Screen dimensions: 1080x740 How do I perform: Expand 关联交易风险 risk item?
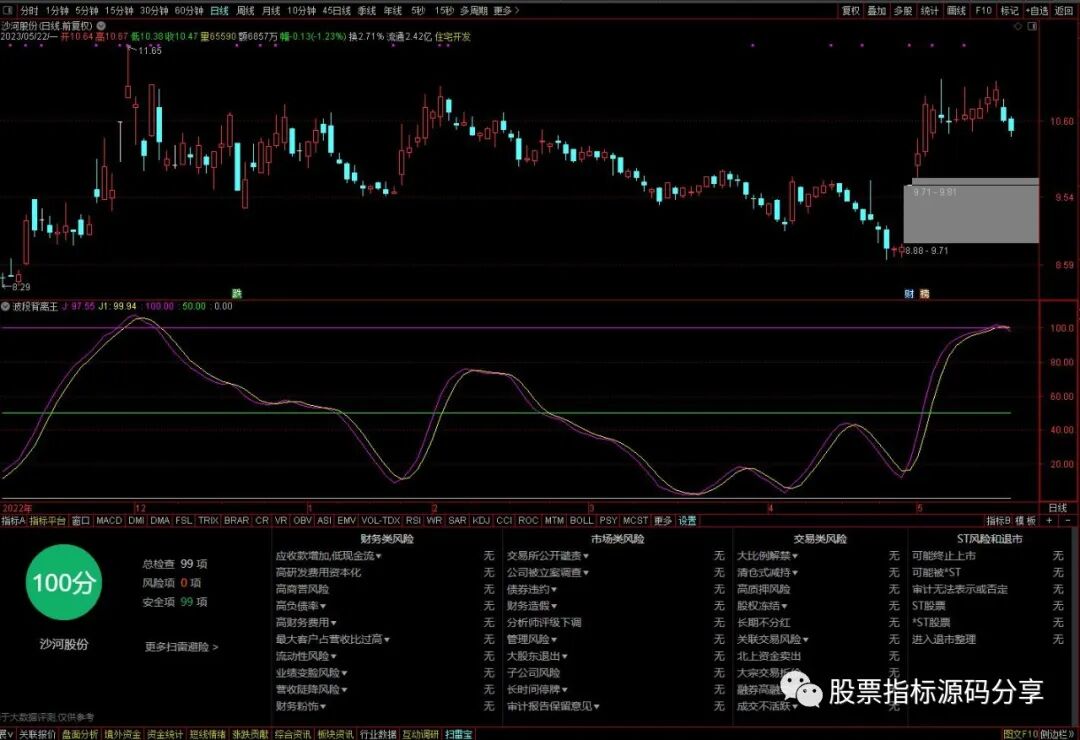773,639
